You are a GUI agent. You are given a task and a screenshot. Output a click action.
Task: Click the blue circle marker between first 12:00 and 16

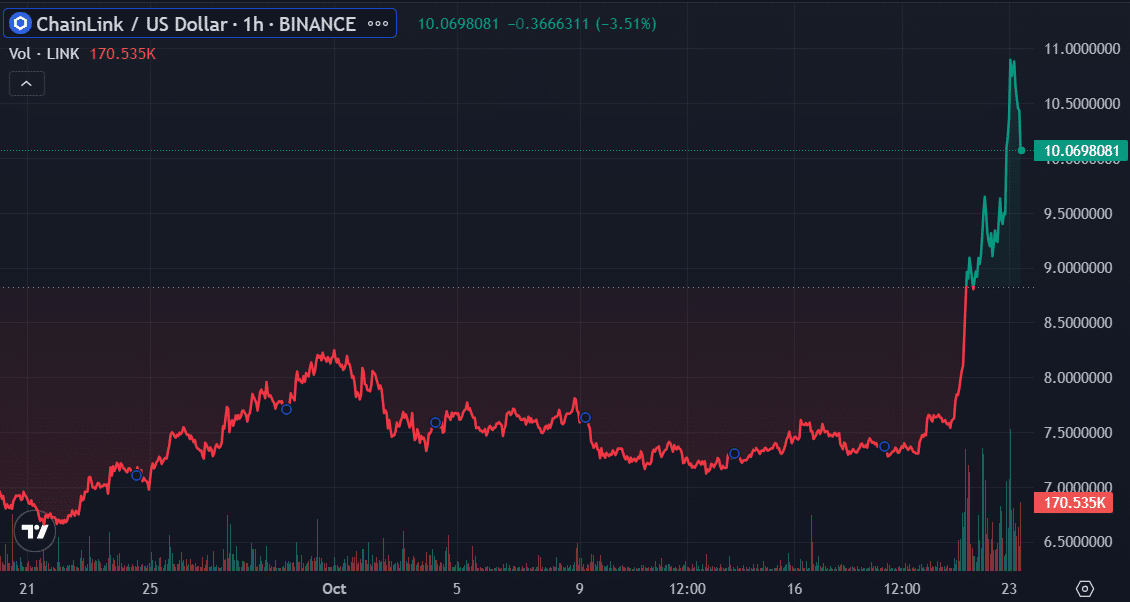[734, 453]
